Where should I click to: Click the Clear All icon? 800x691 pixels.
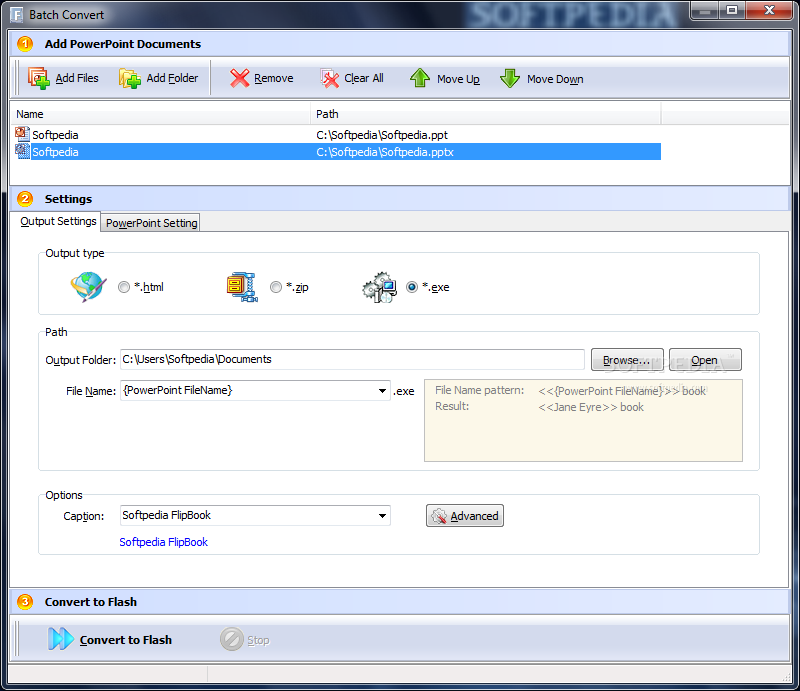click(x=330, y=79)
